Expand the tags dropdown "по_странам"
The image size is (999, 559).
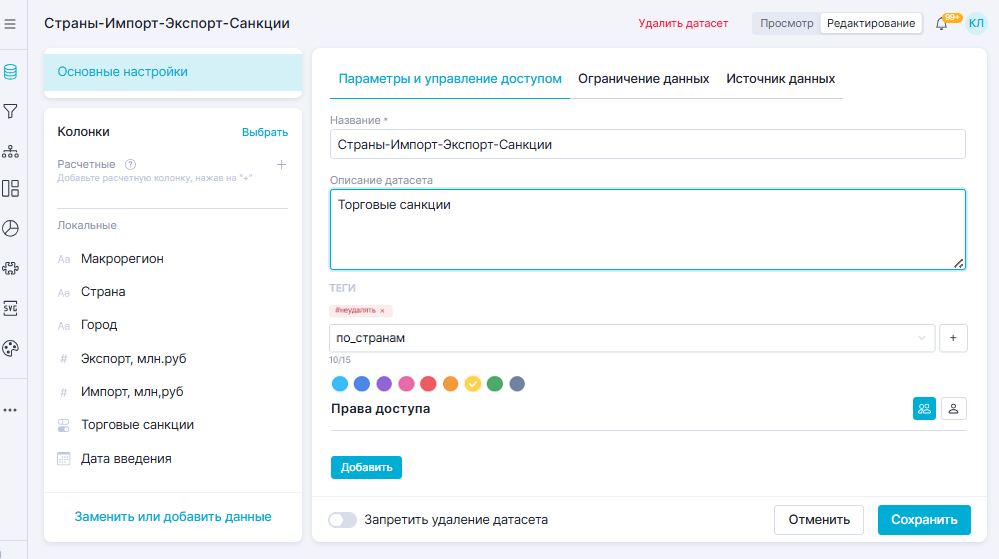(921, 338)
